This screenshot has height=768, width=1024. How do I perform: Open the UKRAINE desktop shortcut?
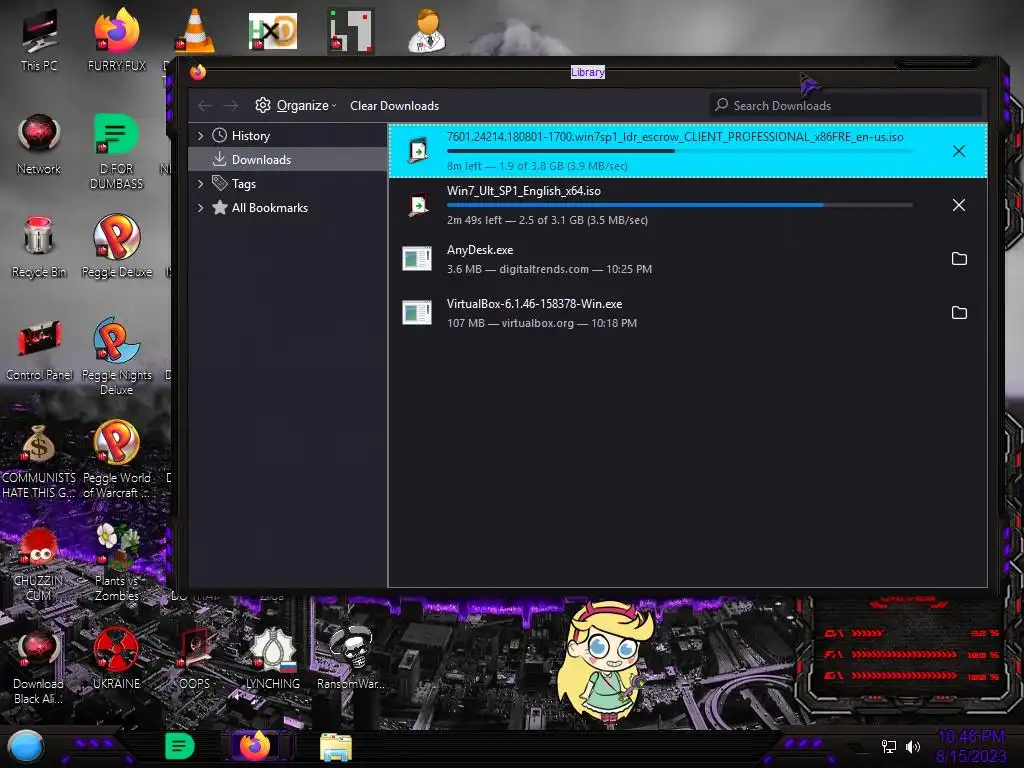tap(116, 658)
